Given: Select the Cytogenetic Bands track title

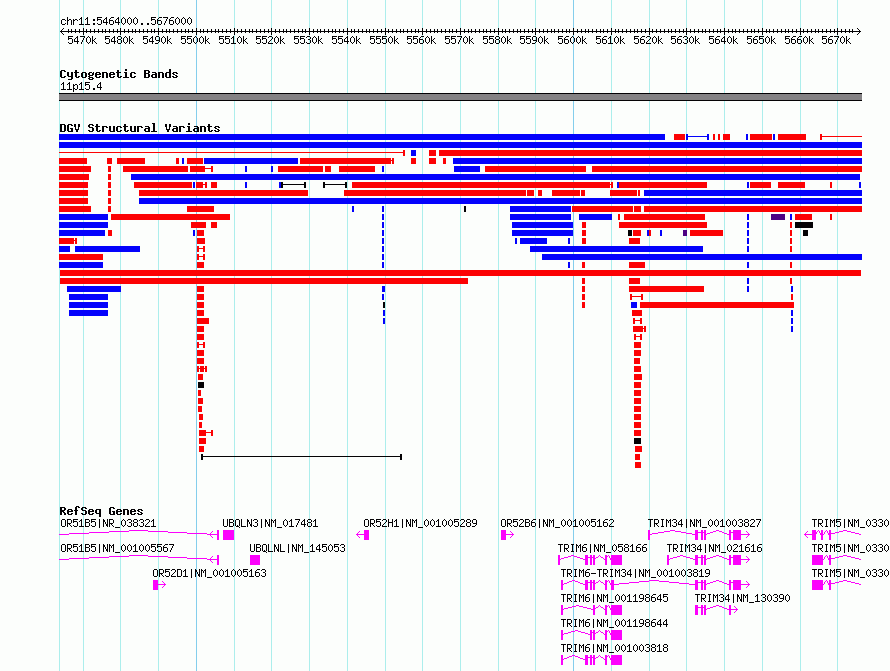Looking at the screenshot, I should (x=119, y=74).
